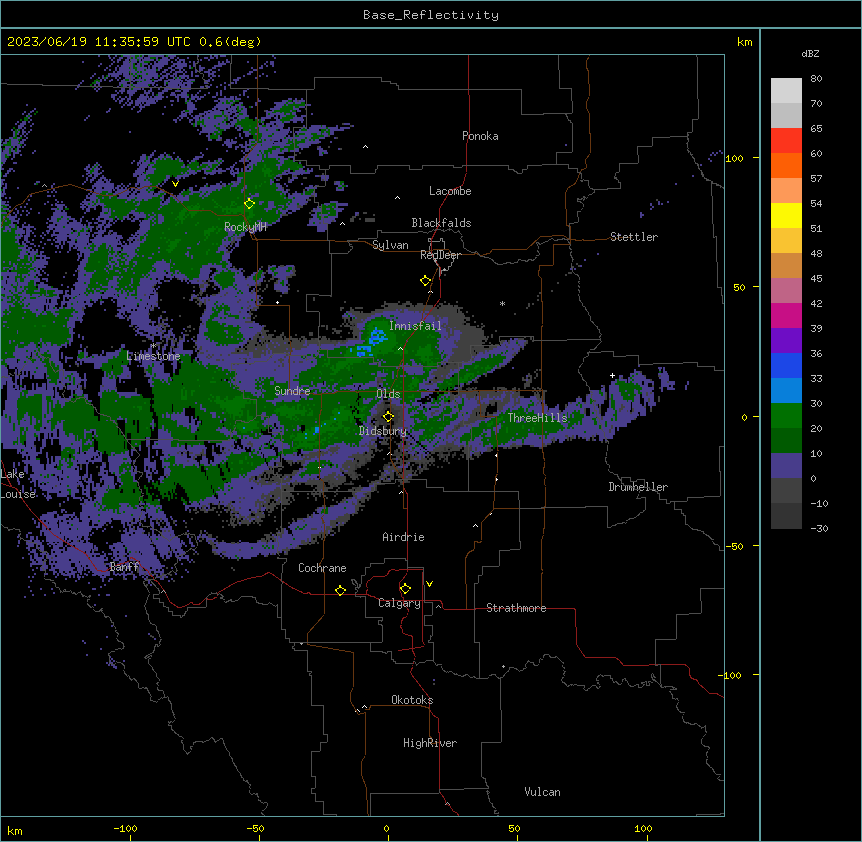
Task: Click the Calgary city label
Action: pyautogui.click(x=399, y=603)
